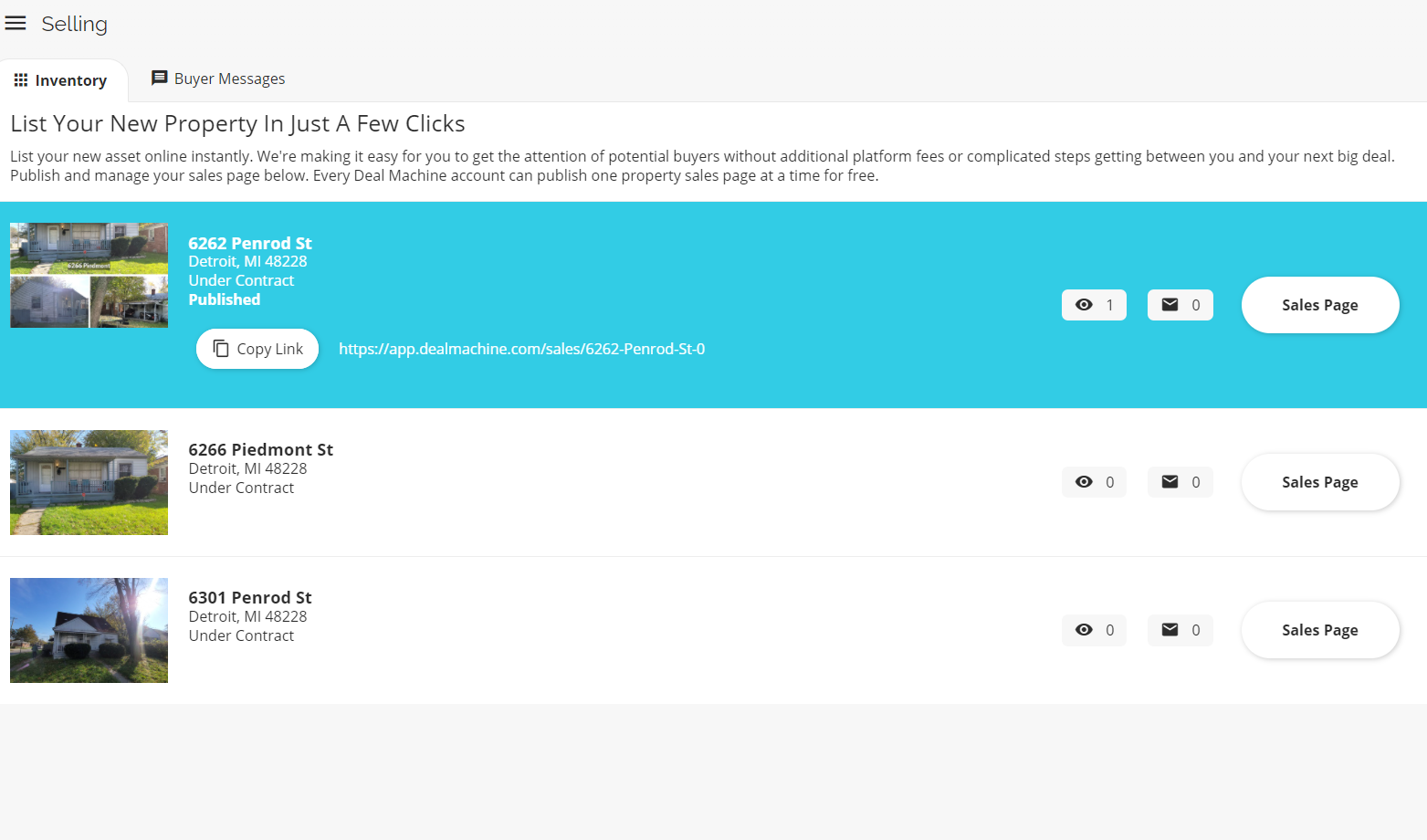This screenshot has width=1427, height=840.
Task: Select the 6266 Piedmont St listing title
Action: [260, 449]
